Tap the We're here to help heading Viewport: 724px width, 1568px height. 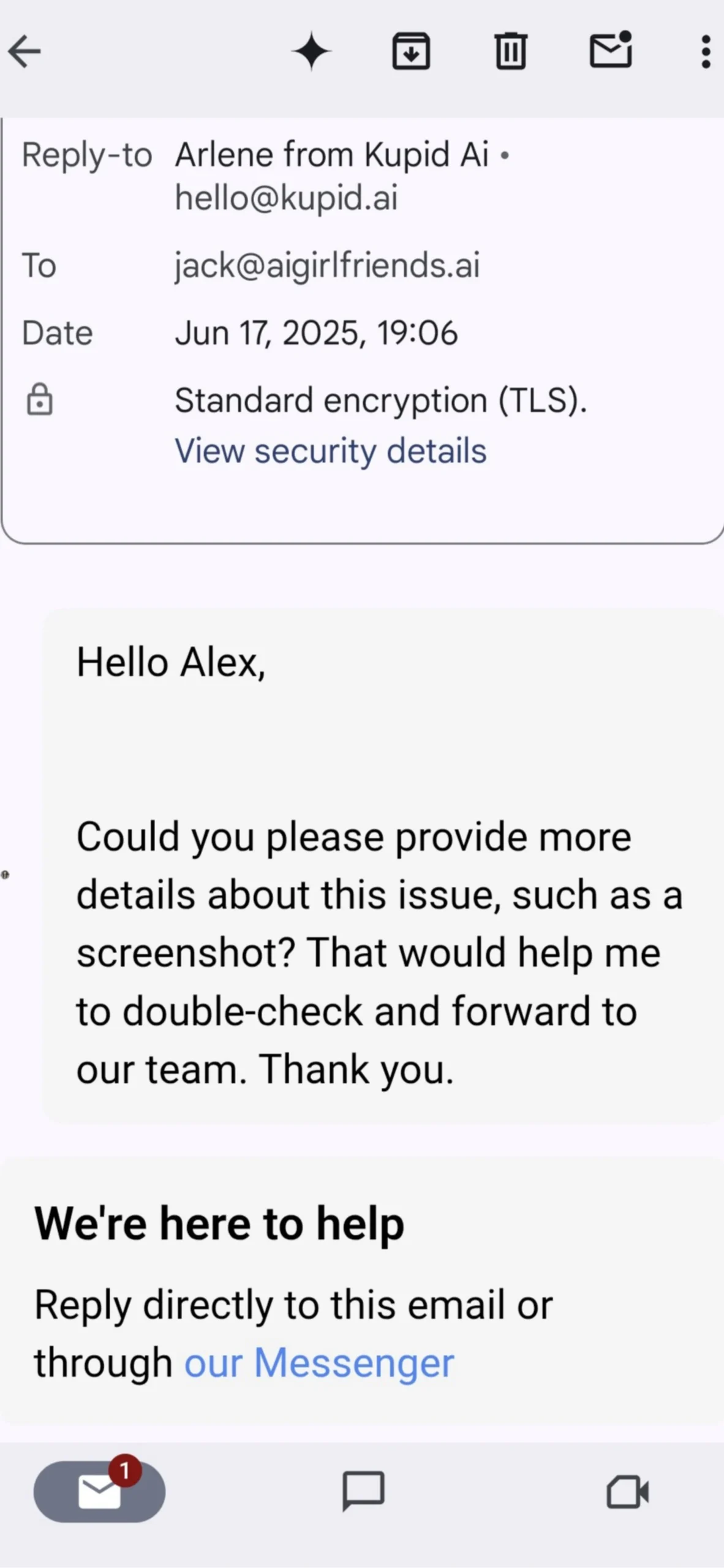pos(219,1224)
